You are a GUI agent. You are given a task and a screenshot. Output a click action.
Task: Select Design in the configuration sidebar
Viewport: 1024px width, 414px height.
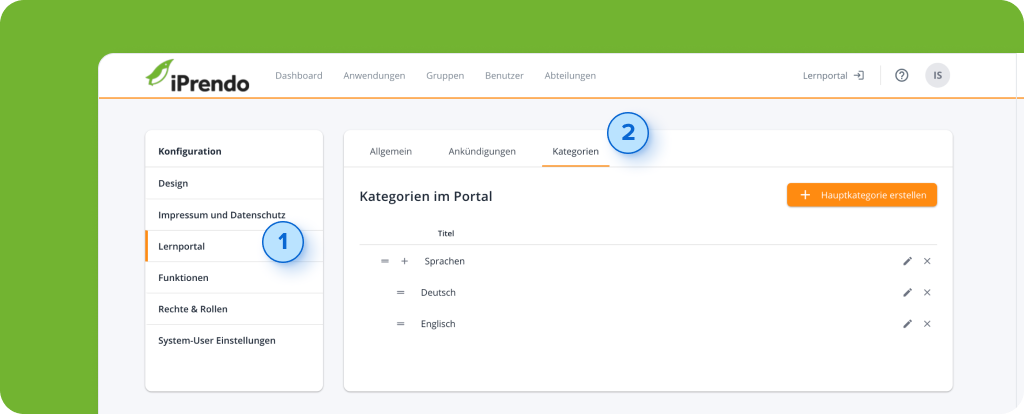(x=173, y=183)
